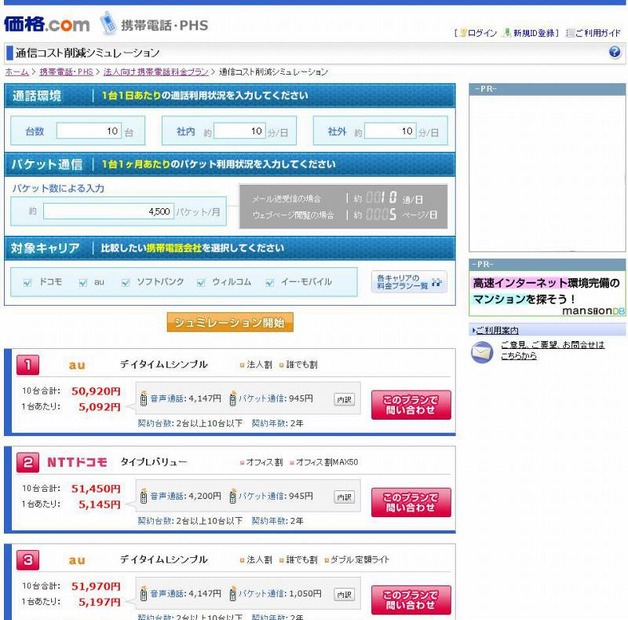This screenshot has width=628, height=620.
Task: Click このプランで問い合わせ for au 51,970円 plan
Action: (411, 600)
